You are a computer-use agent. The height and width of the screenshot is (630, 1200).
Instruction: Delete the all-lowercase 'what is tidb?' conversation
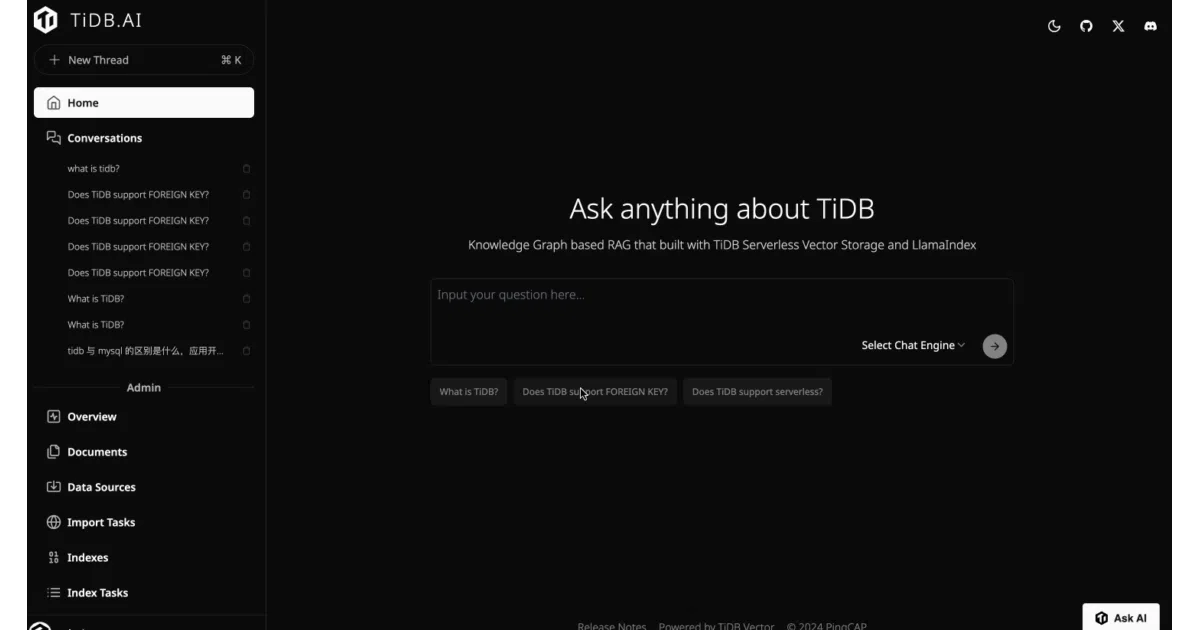click(246, 169)
